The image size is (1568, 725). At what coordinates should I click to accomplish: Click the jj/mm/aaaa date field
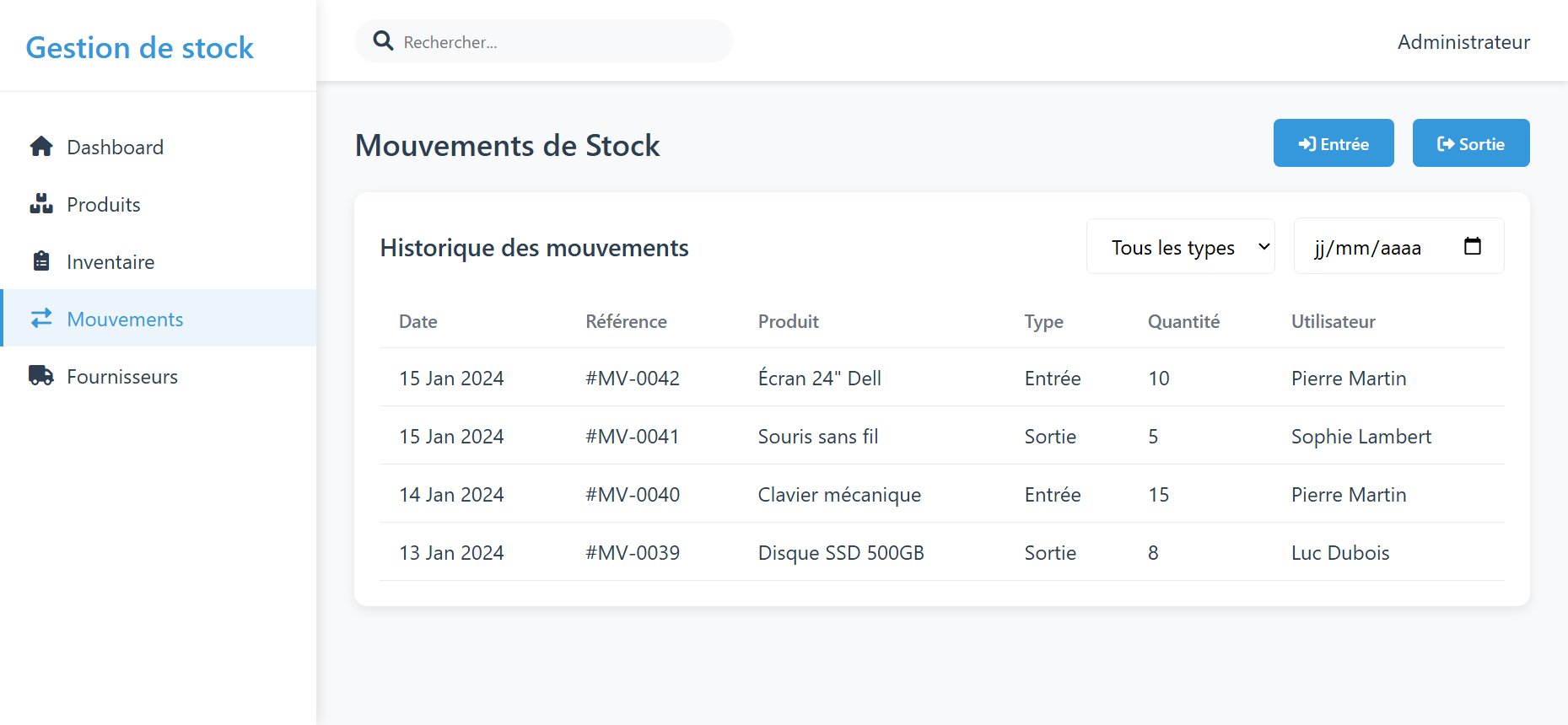(x=1367, y=248)
